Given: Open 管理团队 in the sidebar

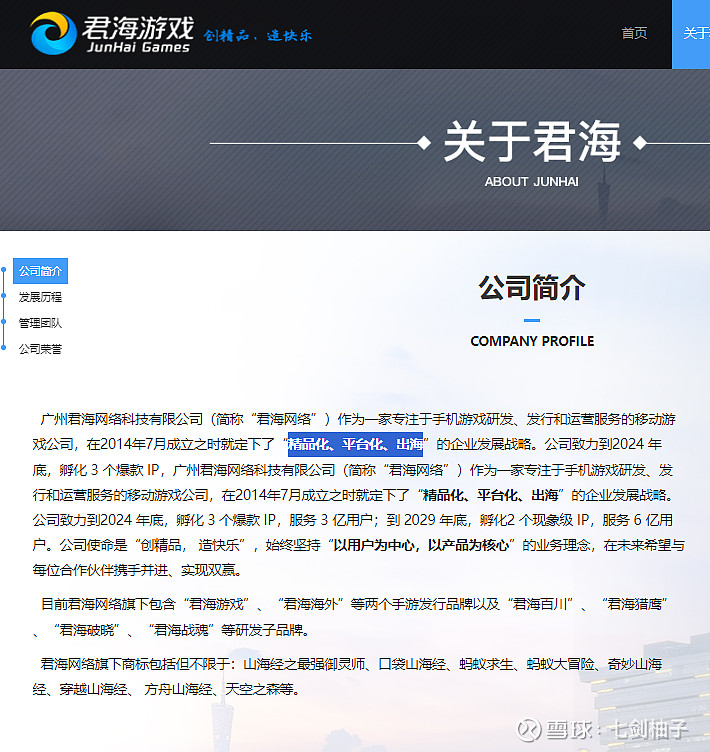Looking at the screenshot, I should click(40, 323).
